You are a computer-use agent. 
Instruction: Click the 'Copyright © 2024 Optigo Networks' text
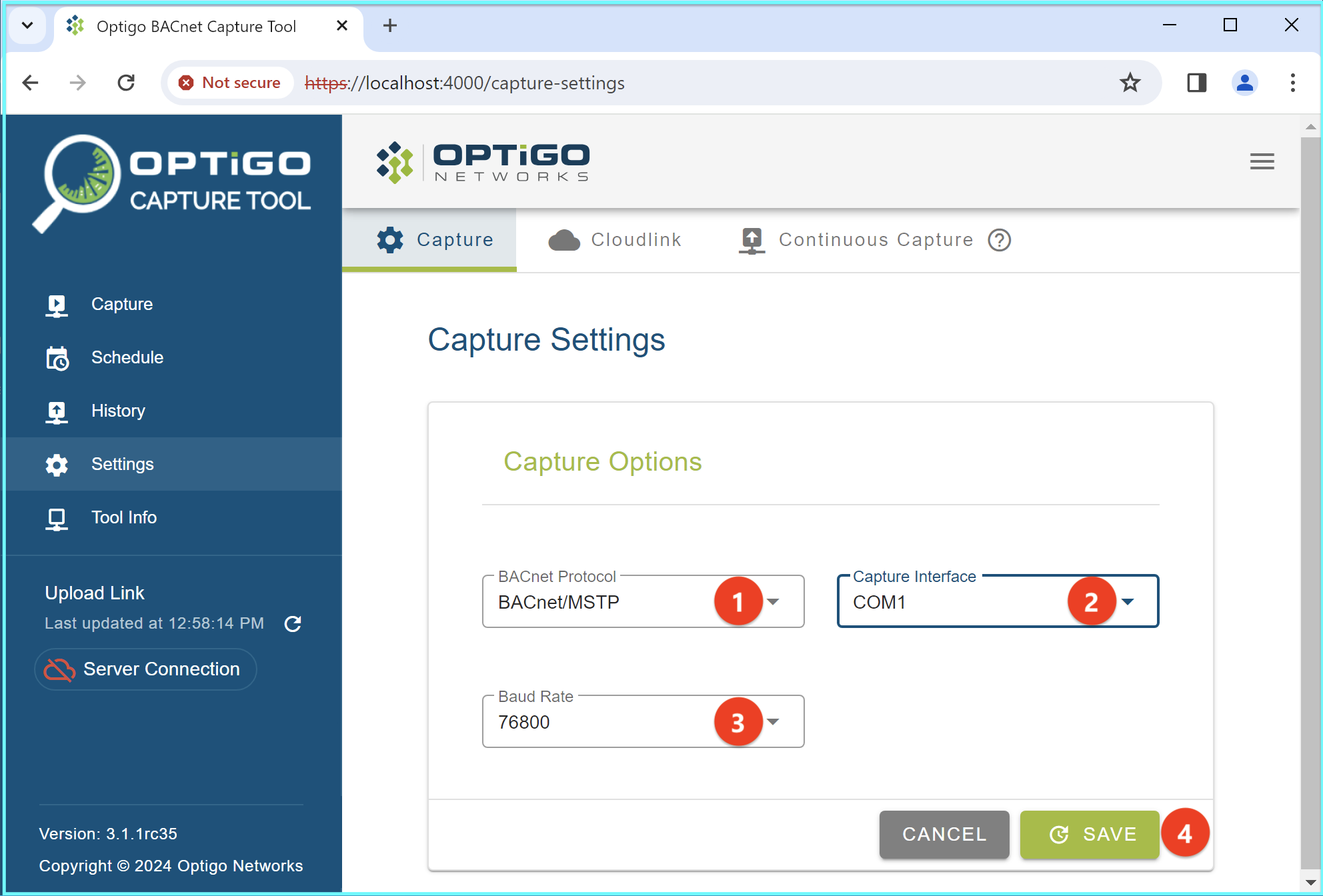[171, 866]
